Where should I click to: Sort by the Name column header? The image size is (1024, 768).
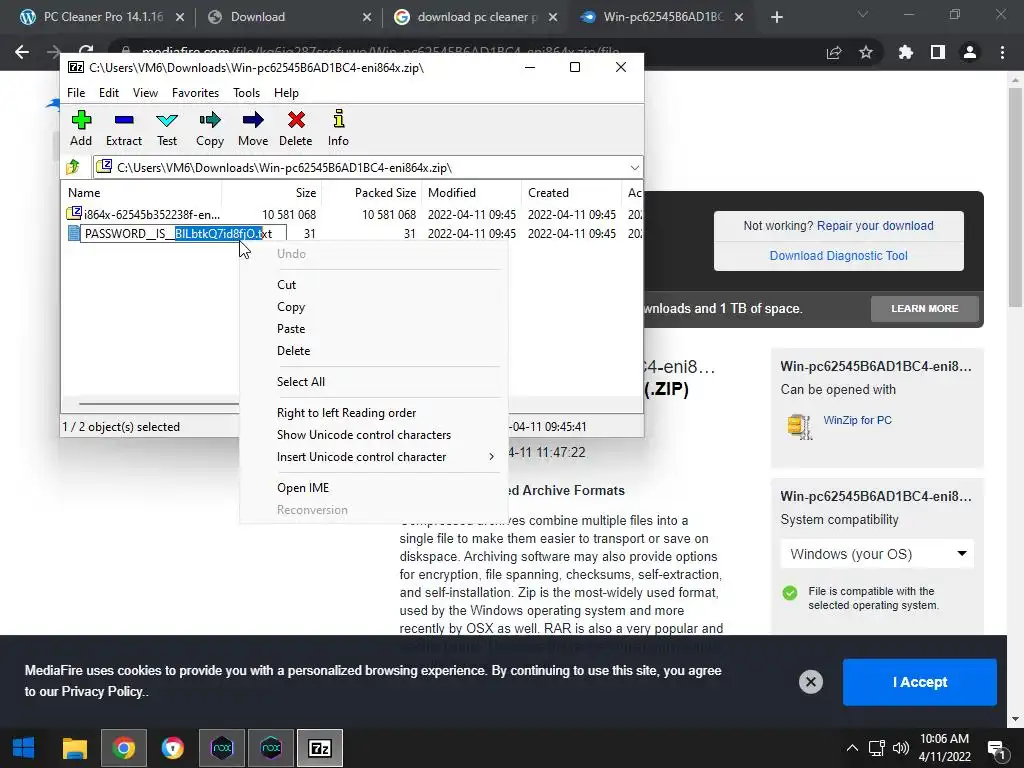point(142,193)
